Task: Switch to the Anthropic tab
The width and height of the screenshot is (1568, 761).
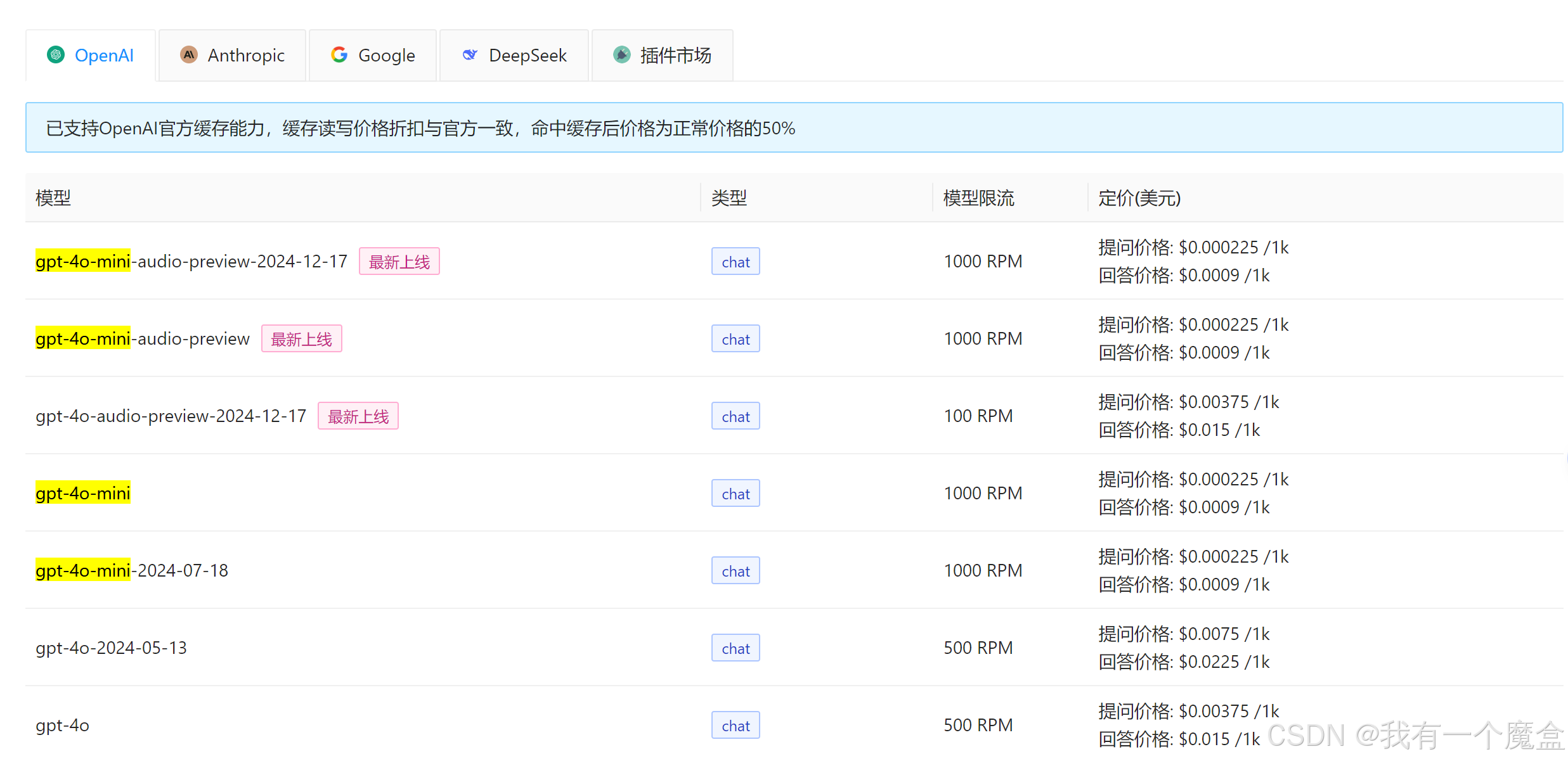Action: 246,56
